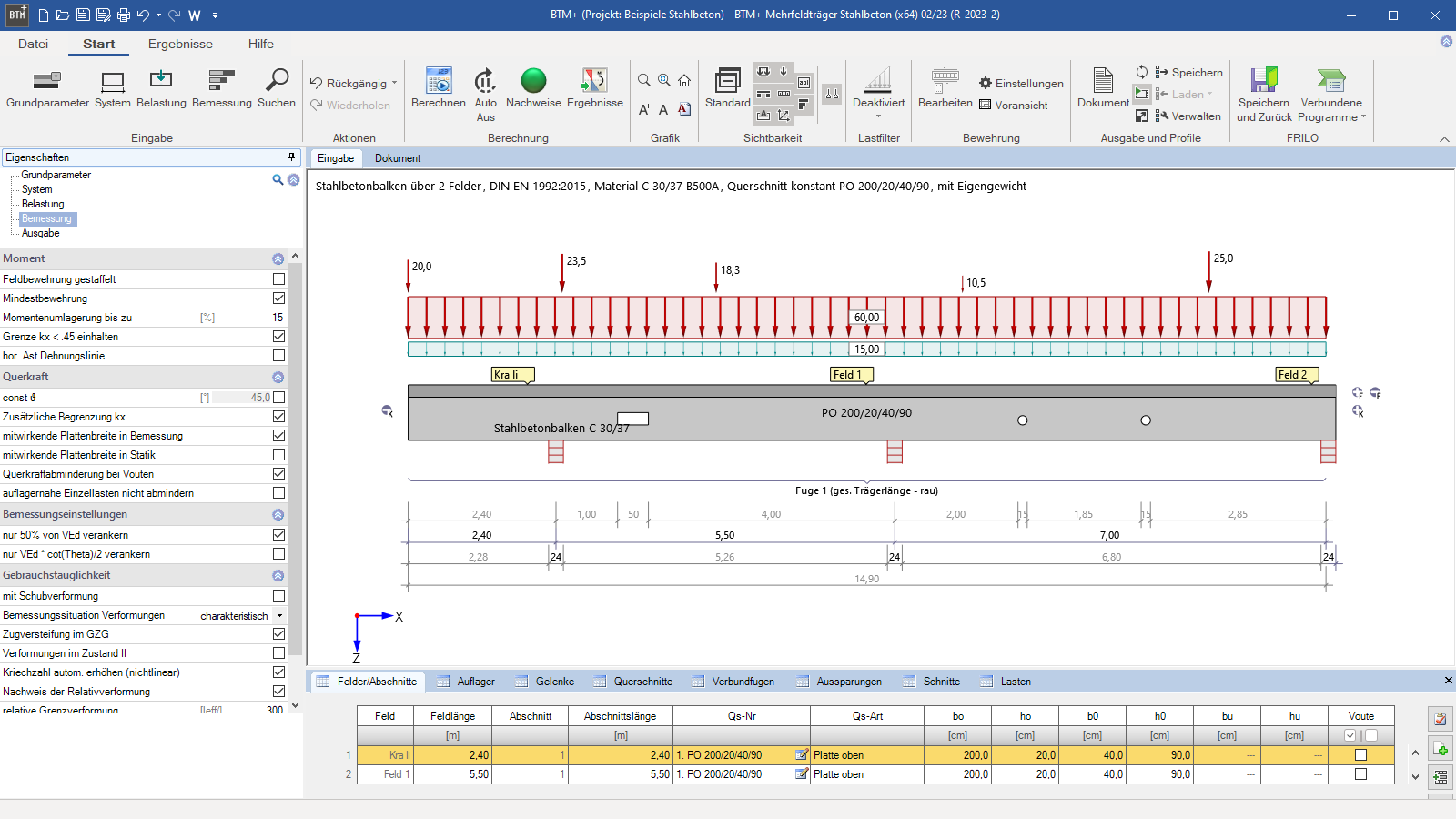
Task: Enable mitwirkende Plattenbreite in Statik
Action: coord(278,455)
